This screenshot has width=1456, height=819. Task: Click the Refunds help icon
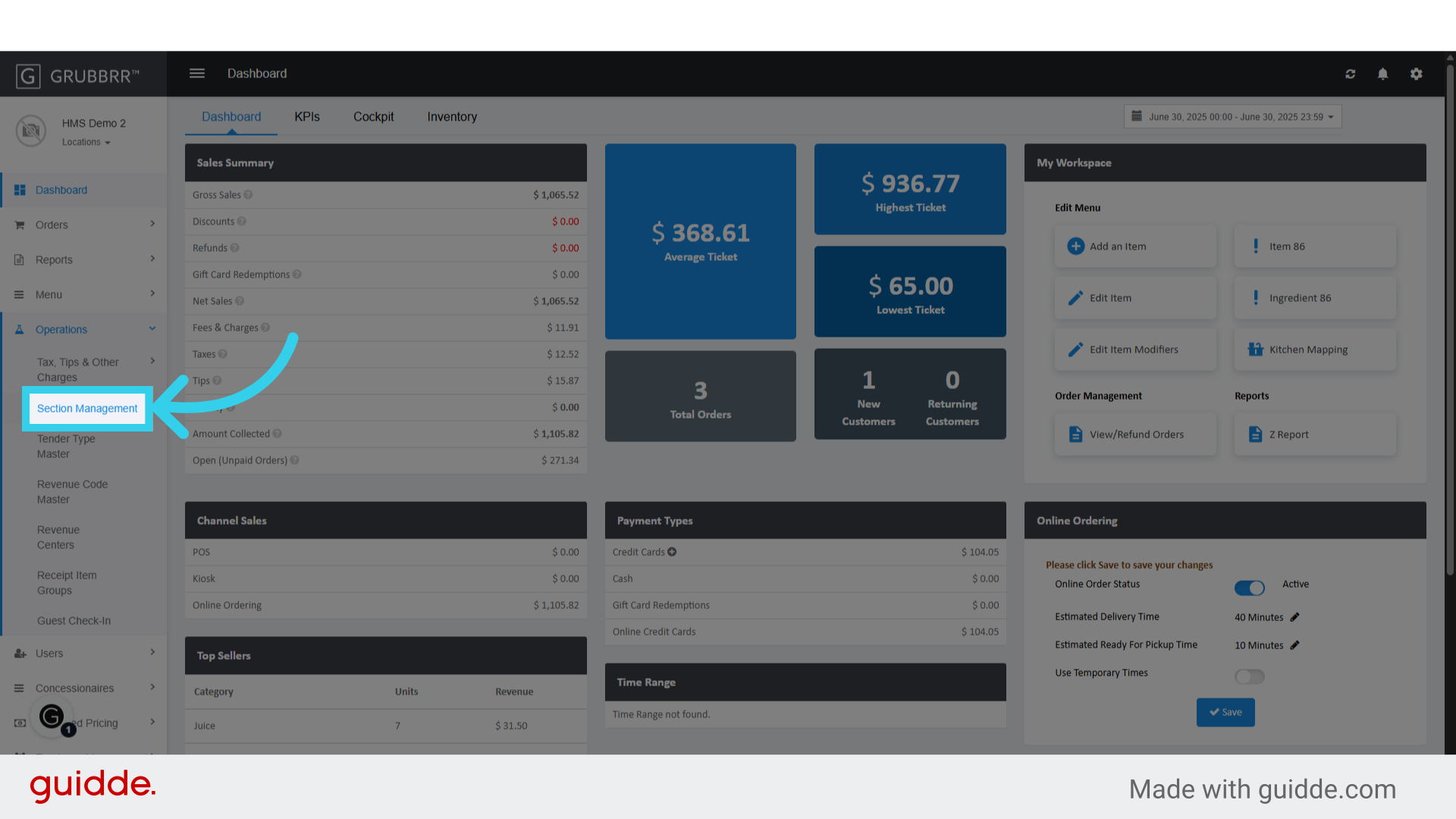[234, 248]
